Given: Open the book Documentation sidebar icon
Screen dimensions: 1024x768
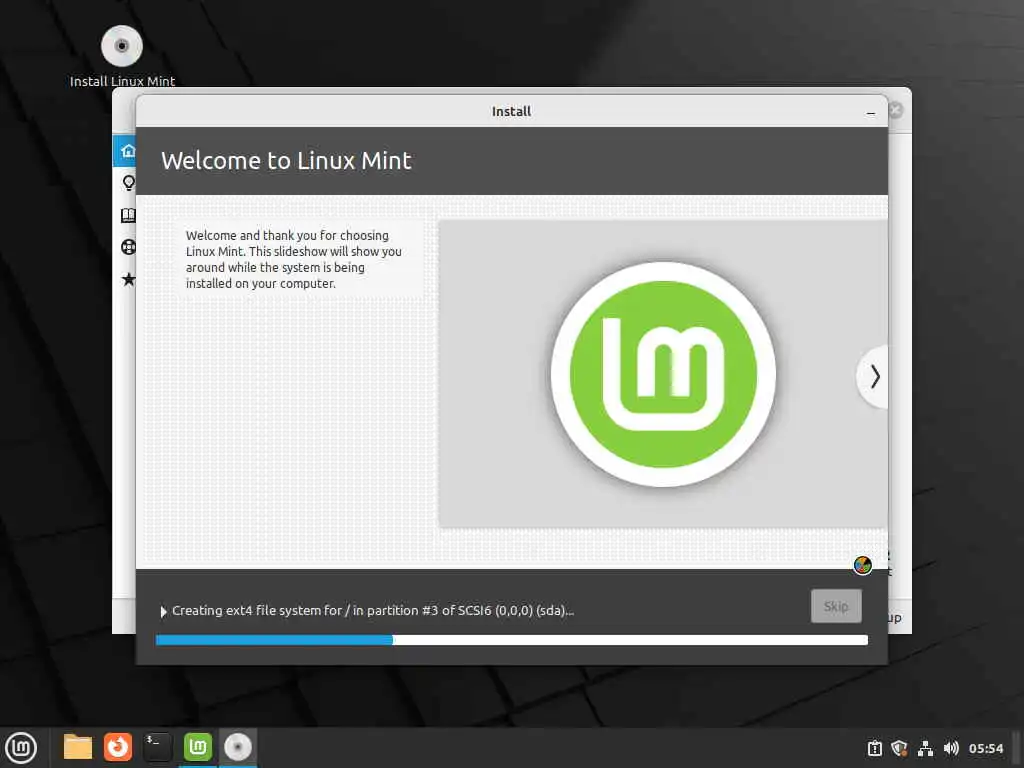Looking at the screenshot, I should point(129,215).
